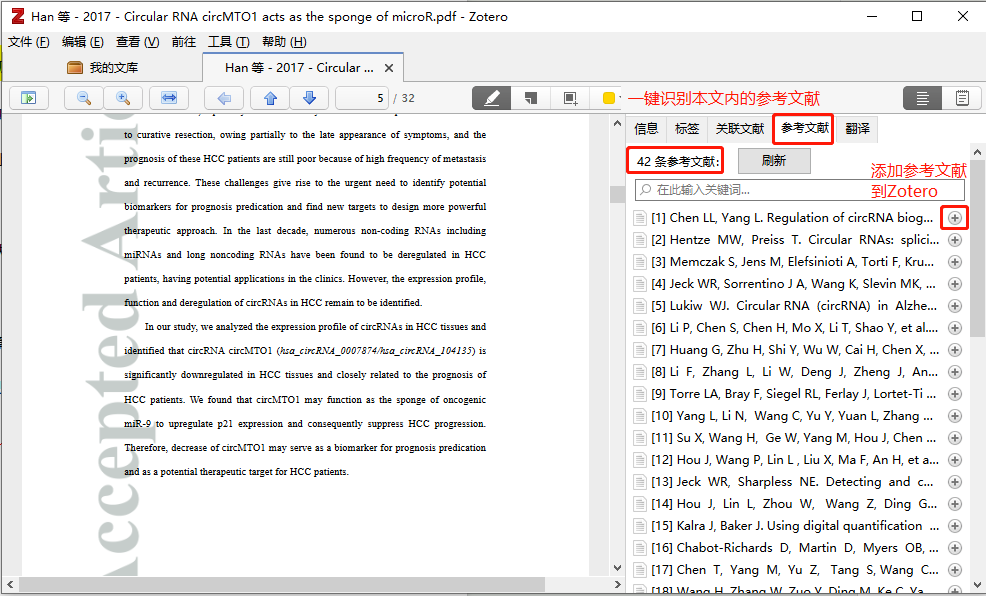
Task: Add reference [7] Huang G to Zotero
Action: (955, 350)
